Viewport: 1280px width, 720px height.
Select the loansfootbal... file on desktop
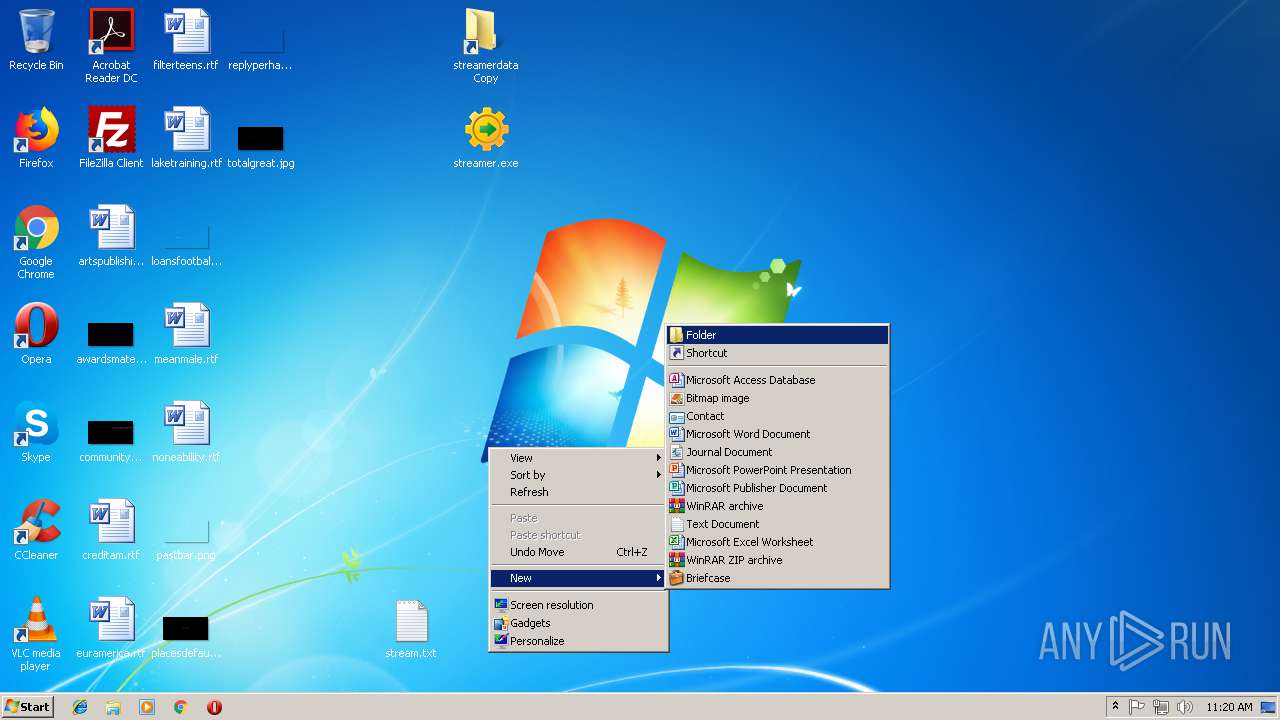186,246
